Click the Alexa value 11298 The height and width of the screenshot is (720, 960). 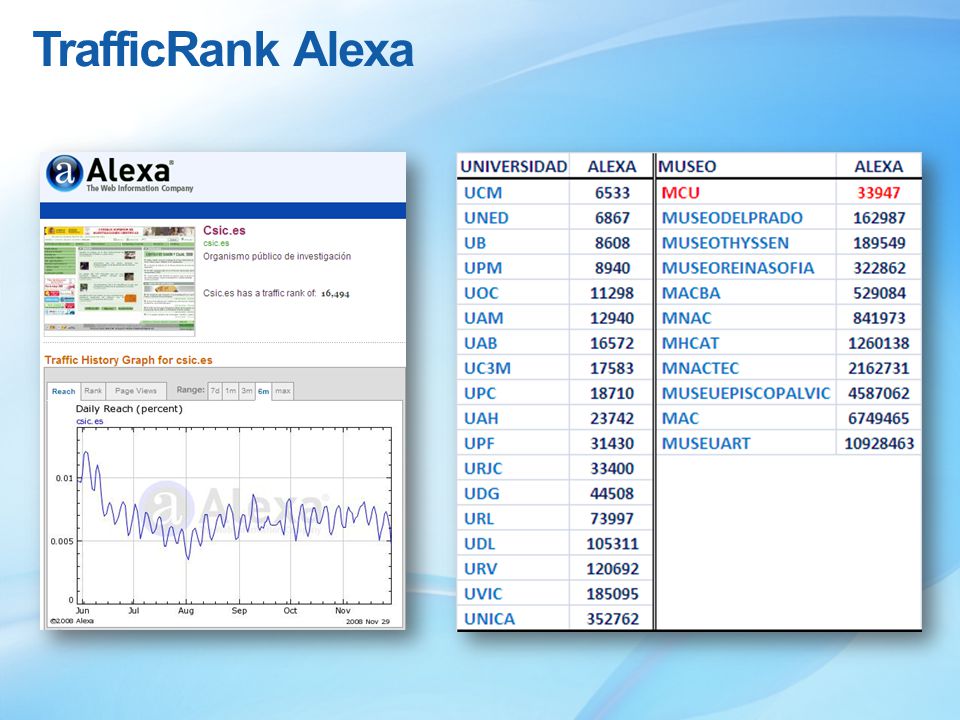point(612,293)
